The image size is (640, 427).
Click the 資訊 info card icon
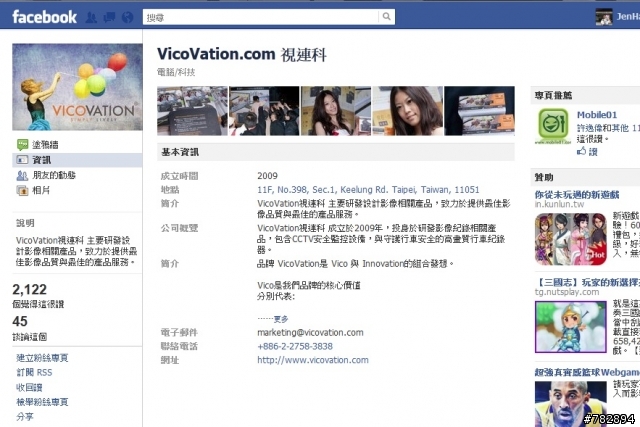22,160
